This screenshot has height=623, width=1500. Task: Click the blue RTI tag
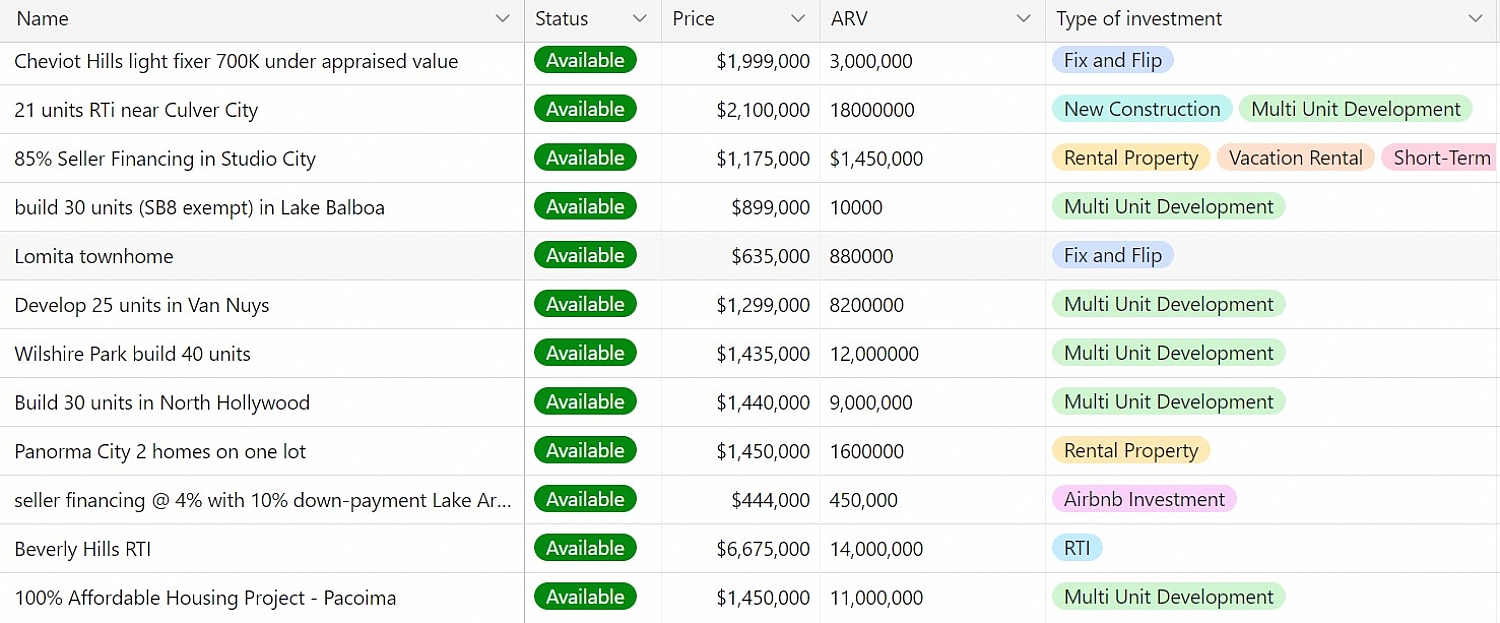coord(1076,548)
